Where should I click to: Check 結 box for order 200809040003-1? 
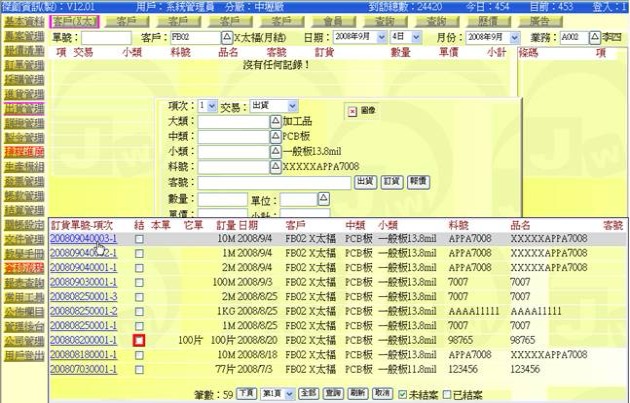[139, 240]
